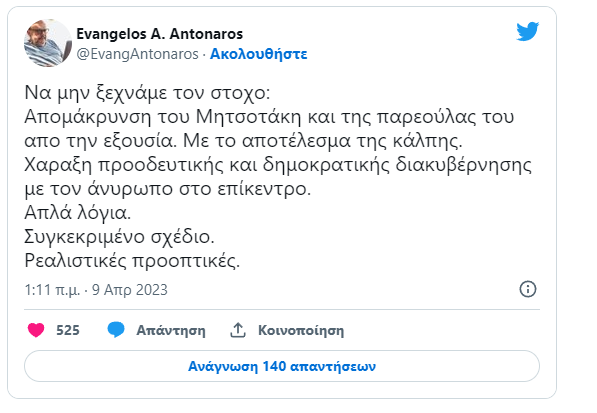Click the line 'με τον άνυρωπο στο επίκεντρο.'
The height and width of the screenshot is (413, 597).
pyautogui.click(x=168, y=189)
